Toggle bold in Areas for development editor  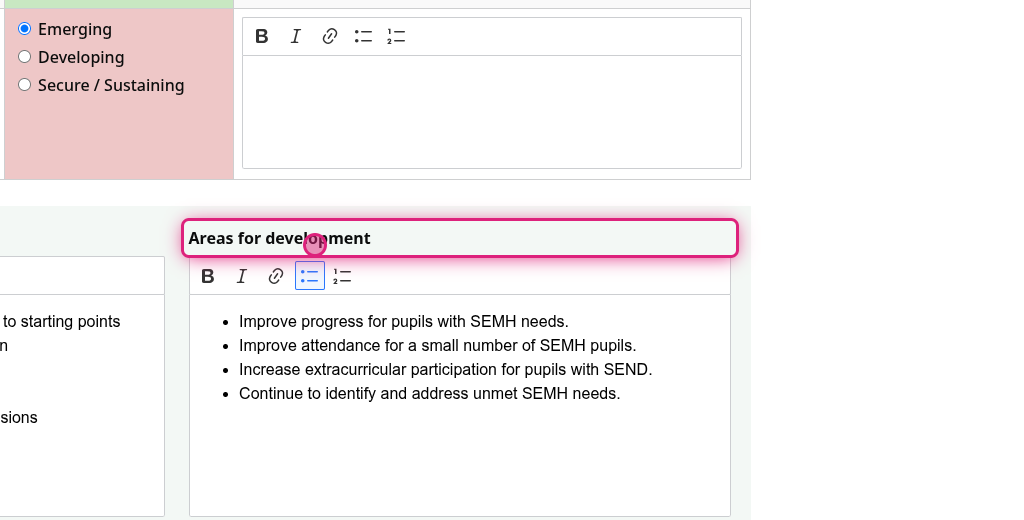click(x=208, y=276)
